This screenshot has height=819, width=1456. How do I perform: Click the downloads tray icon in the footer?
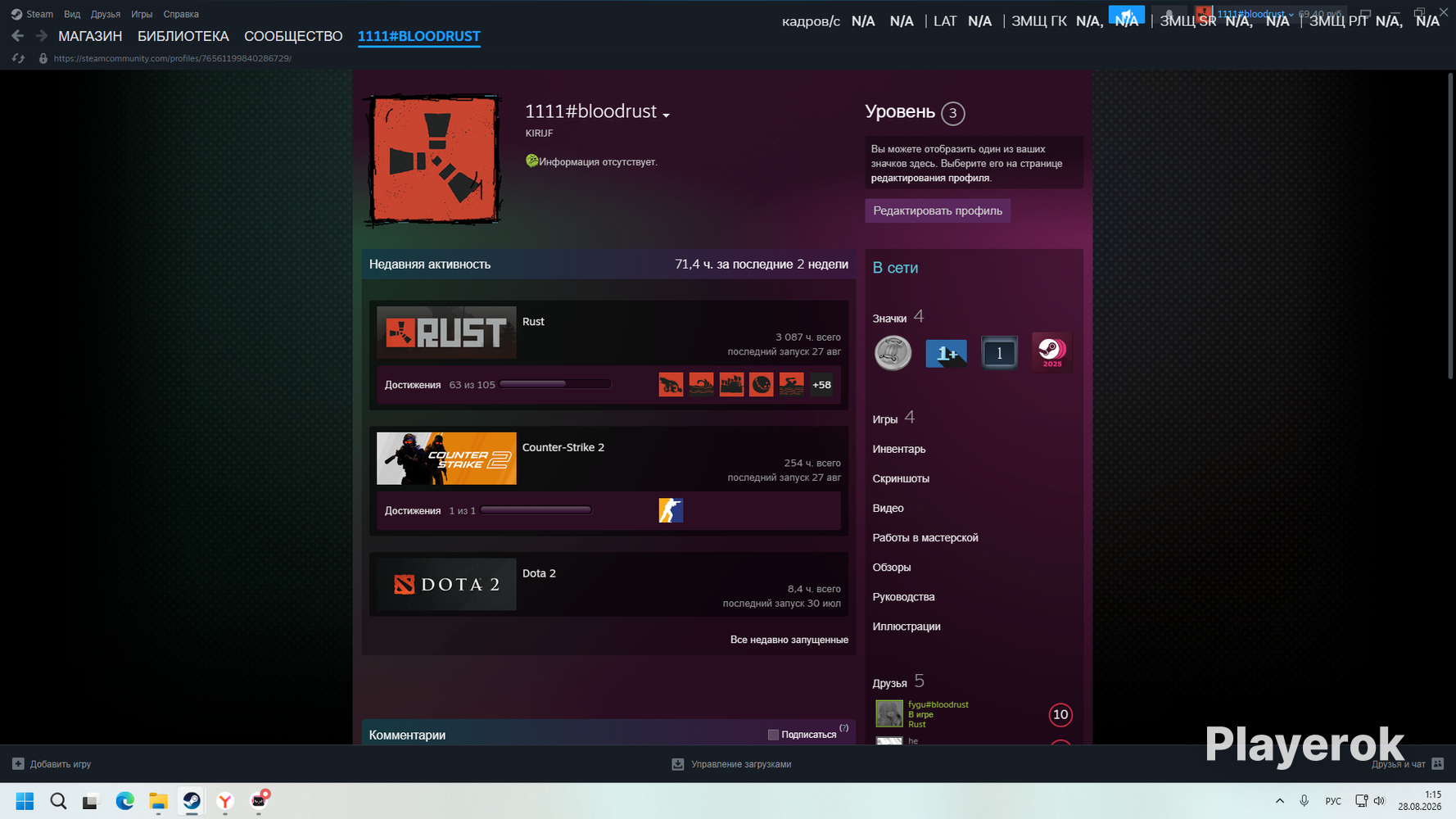point(678,764)
